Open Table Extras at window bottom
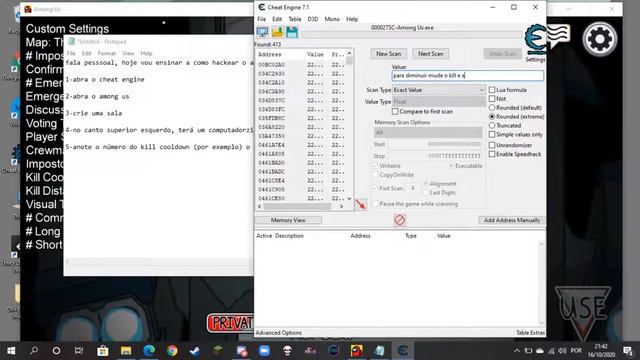Image resolution: width=640 pixels, height=360 pixels. [530, 333]
